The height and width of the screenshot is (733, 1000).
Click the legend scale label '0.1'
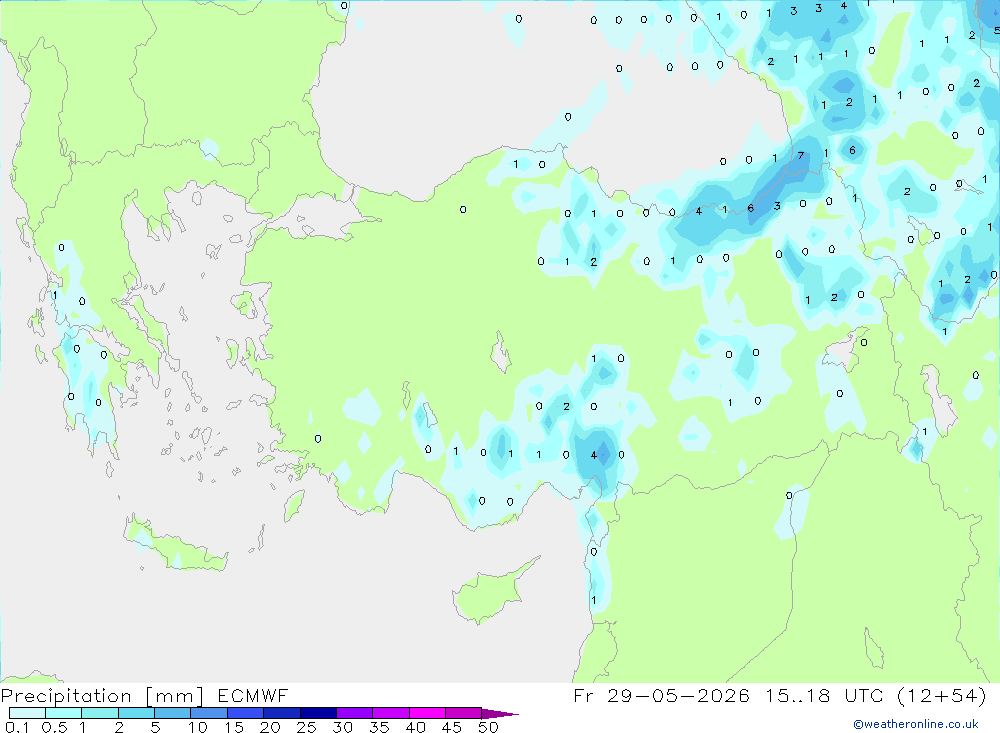[17, 727]
